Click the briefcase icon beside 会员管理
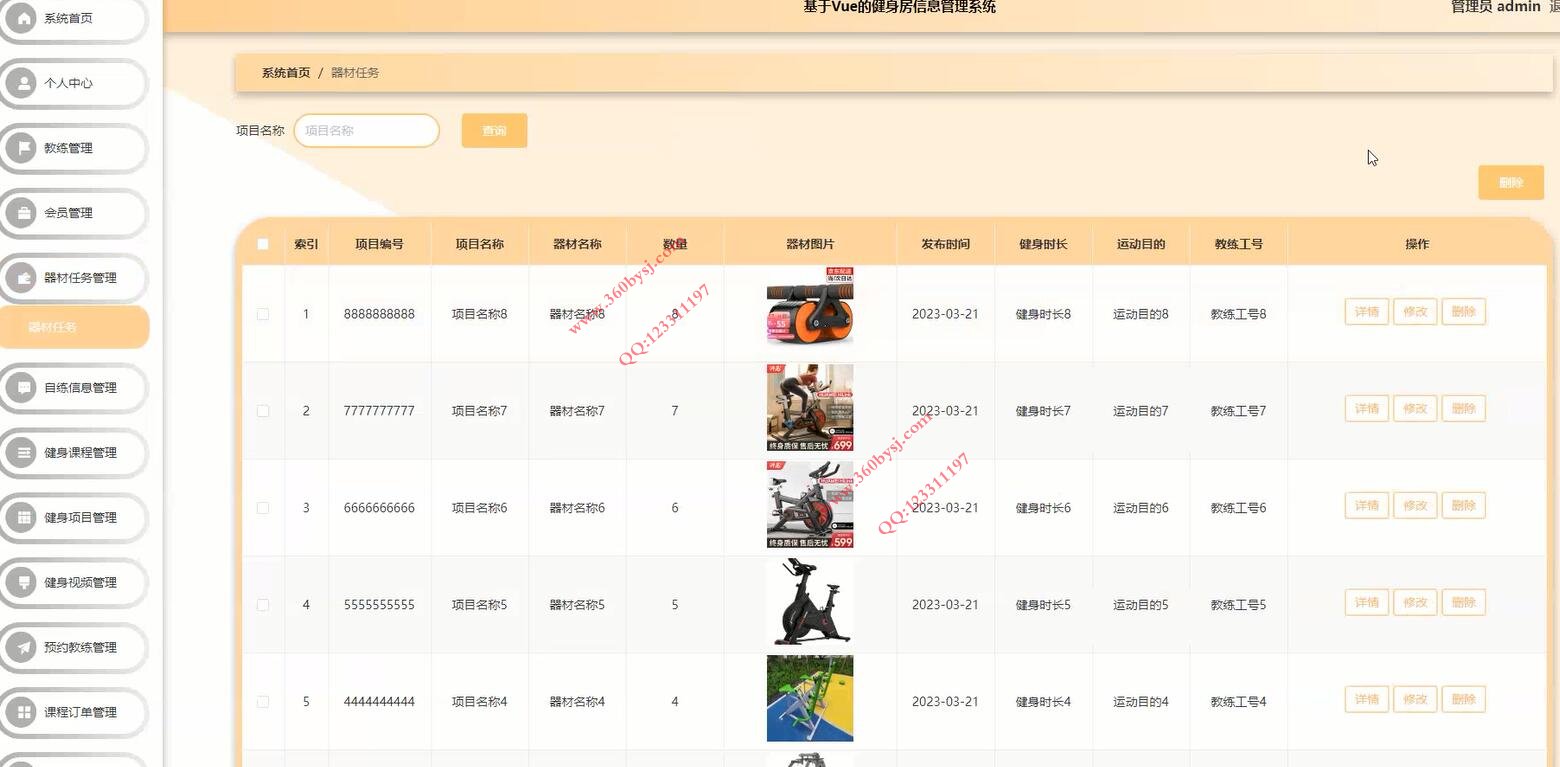This screenshot has height=767, width=1560. 21,213
